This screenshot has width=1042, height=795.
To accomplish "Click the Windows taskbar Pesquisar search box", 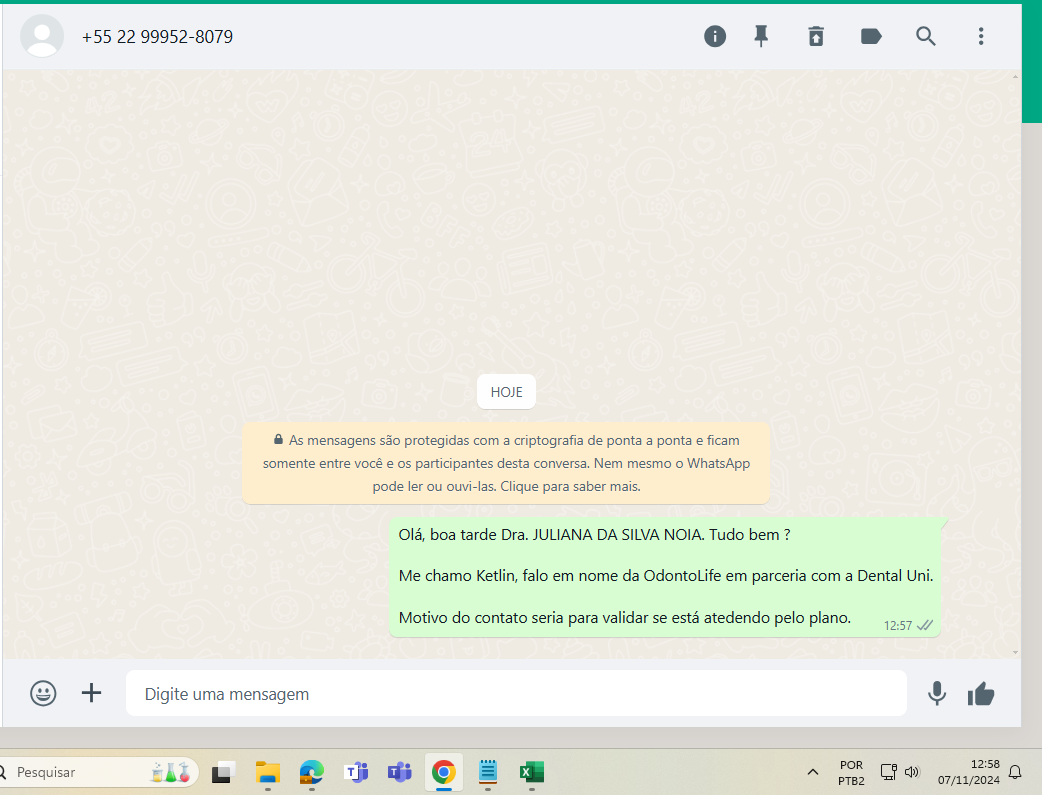I will [x=98, y=772].
